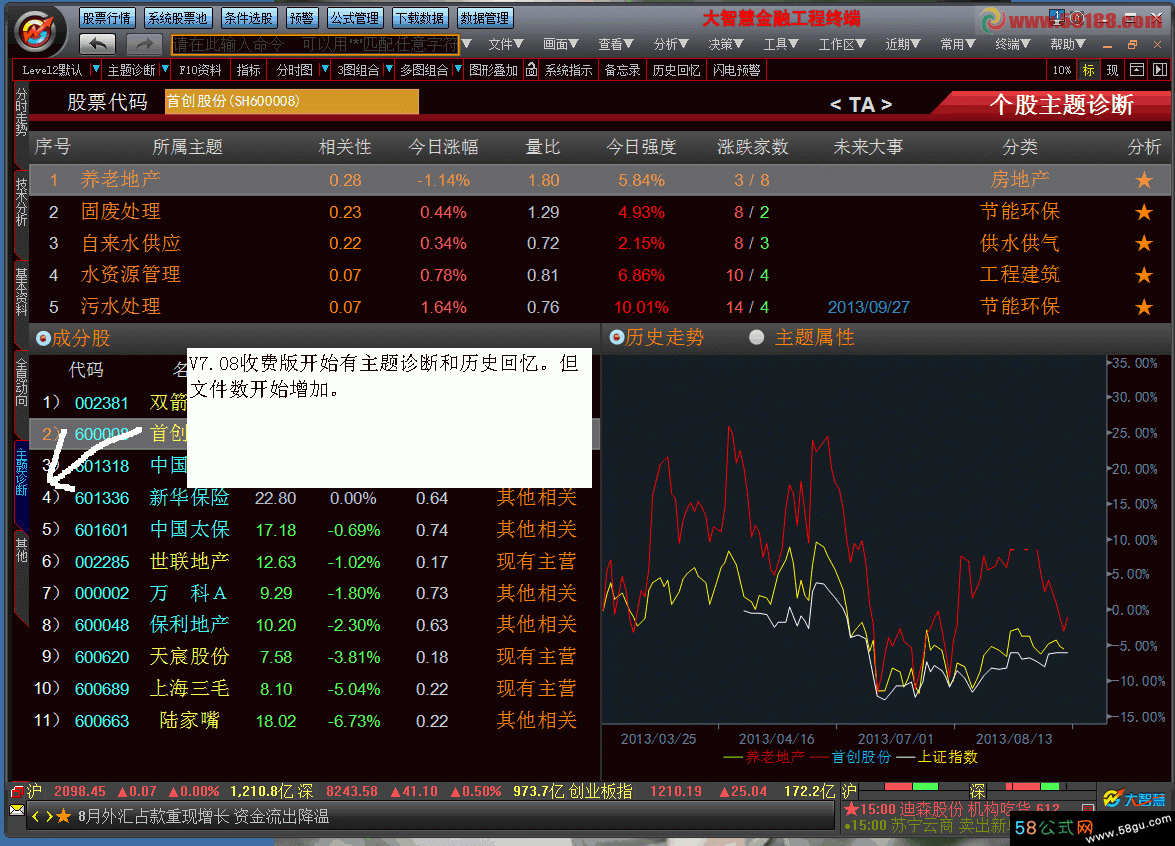Click the 10% zoom indicator in toolbar
This screenshot has height=846, width=1175.
coord(1061,70)
